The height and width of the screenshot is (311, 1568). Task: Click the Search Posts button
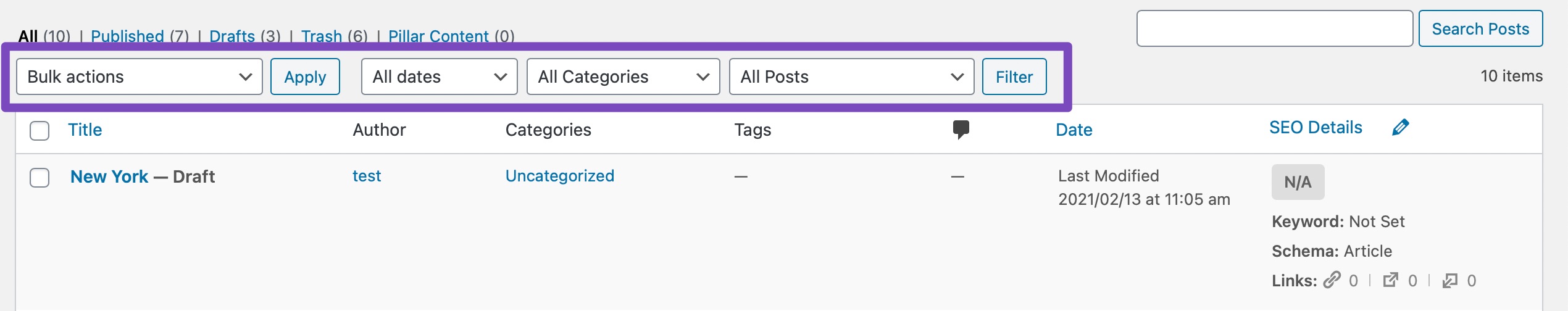(1480, 28)
